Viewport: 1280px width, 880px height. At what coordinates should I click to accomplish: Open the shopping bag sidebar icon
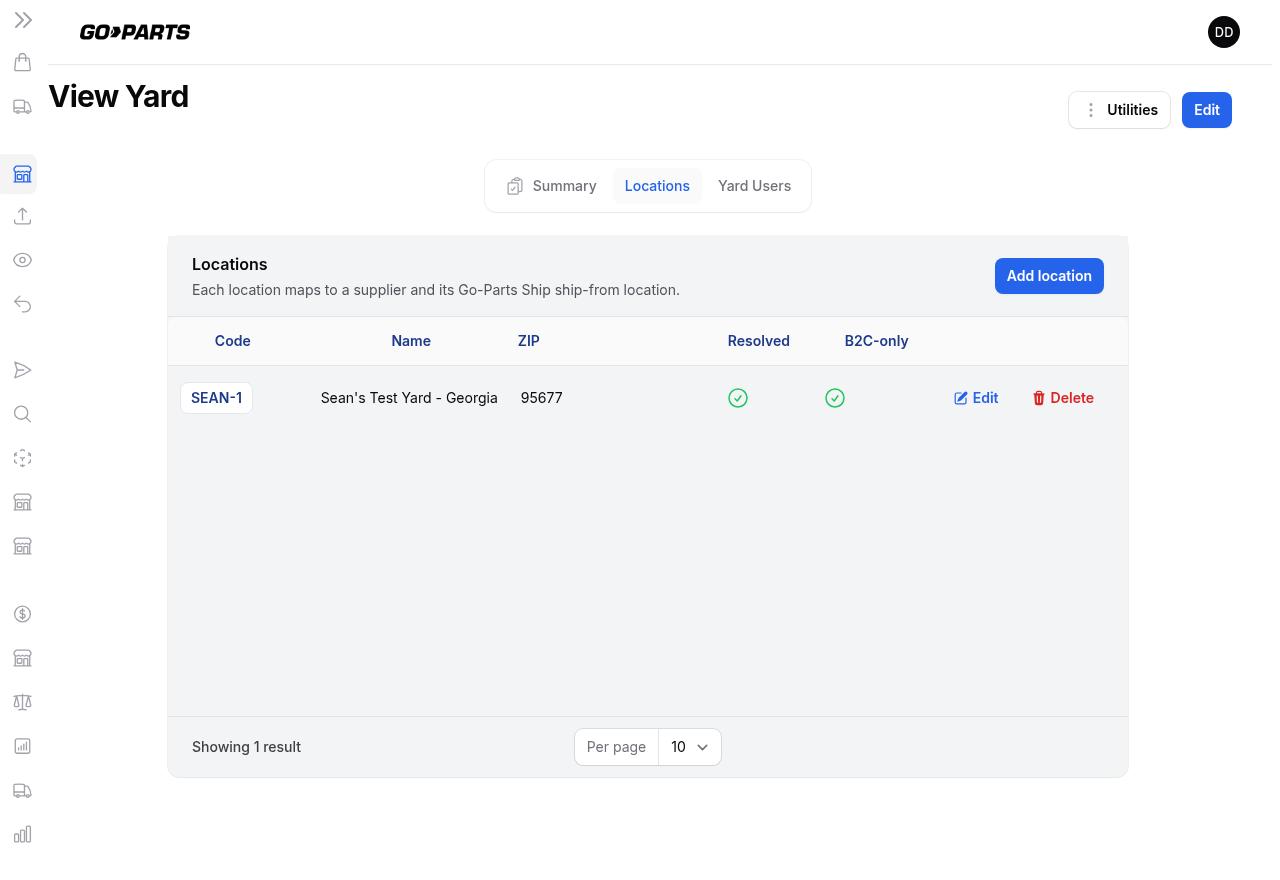click(23, 63)
